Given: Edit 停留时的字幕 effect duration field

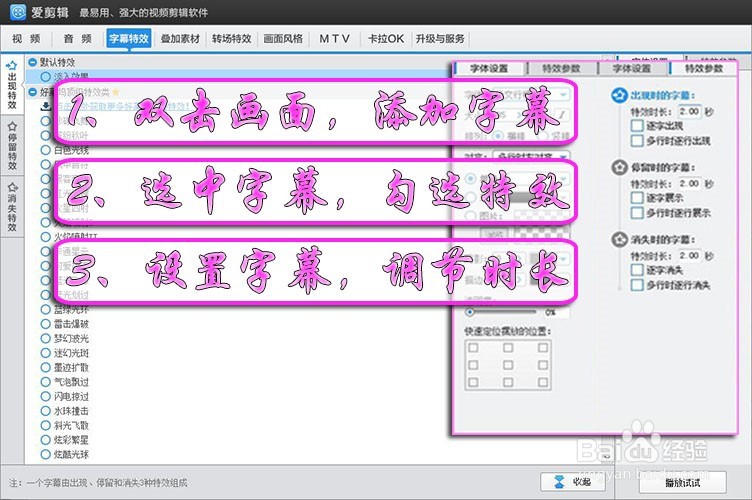Looking at the screenshot, I should (x=690, y=183).
